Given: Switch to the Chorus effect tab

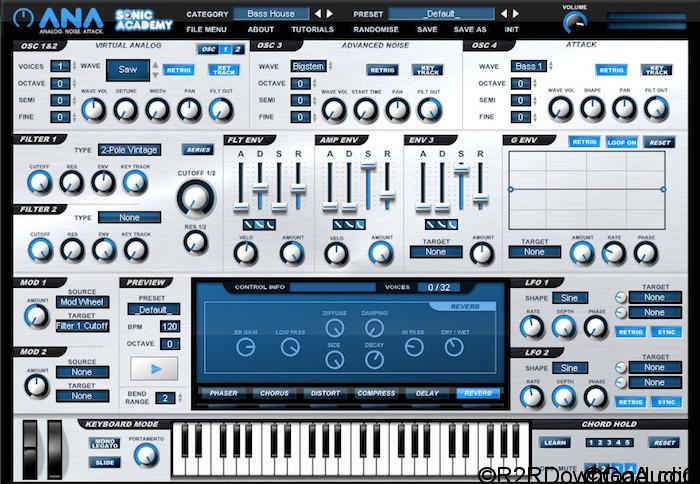Looking at the screenshot, I should point(274,393).
